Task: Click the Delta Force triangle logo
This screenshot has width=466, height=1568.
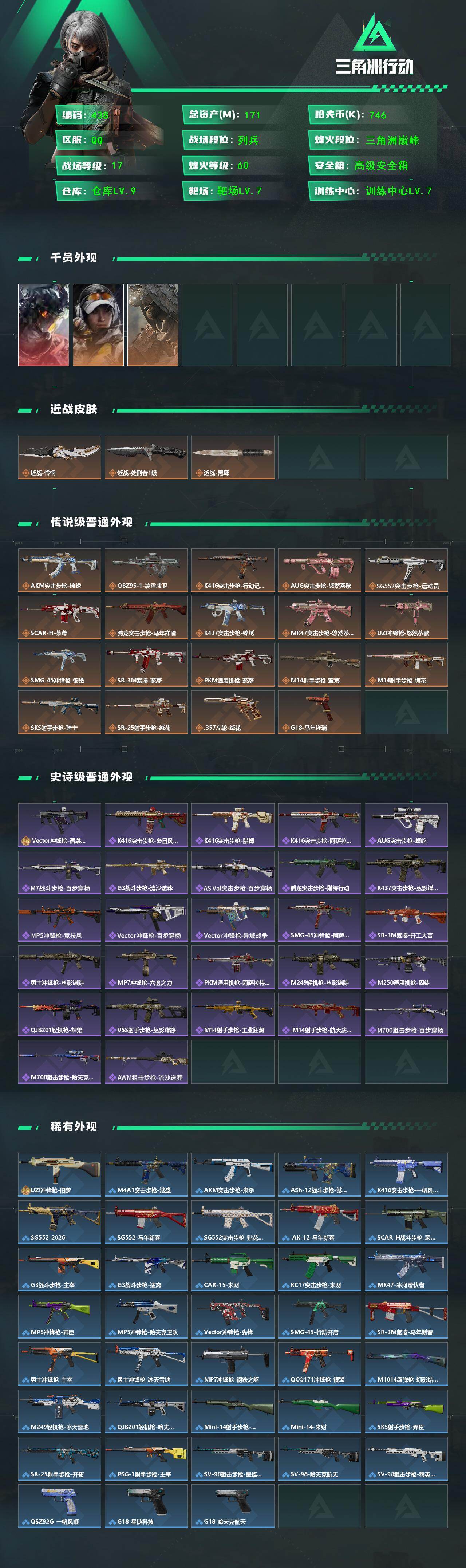Action: tap(375, 34)
